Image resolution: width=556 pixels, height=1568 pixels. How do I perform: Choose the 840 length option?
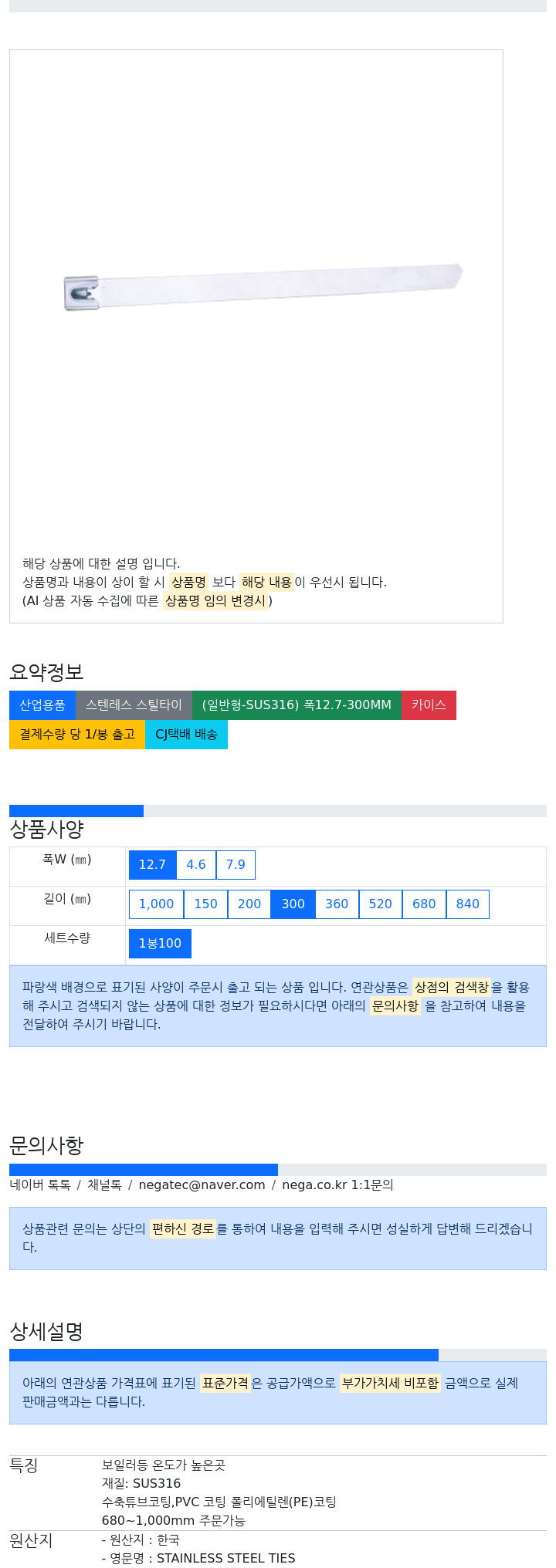tap(468, 904)
